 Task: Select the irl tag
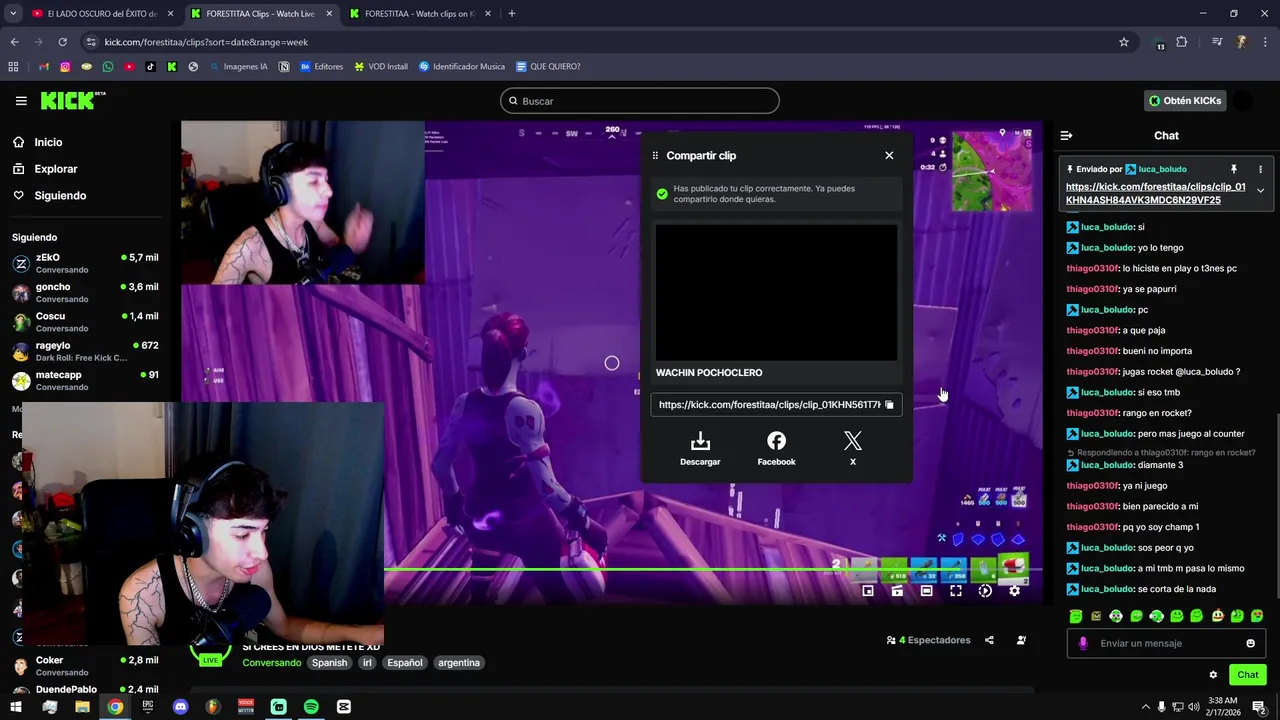tap(368, 663)
